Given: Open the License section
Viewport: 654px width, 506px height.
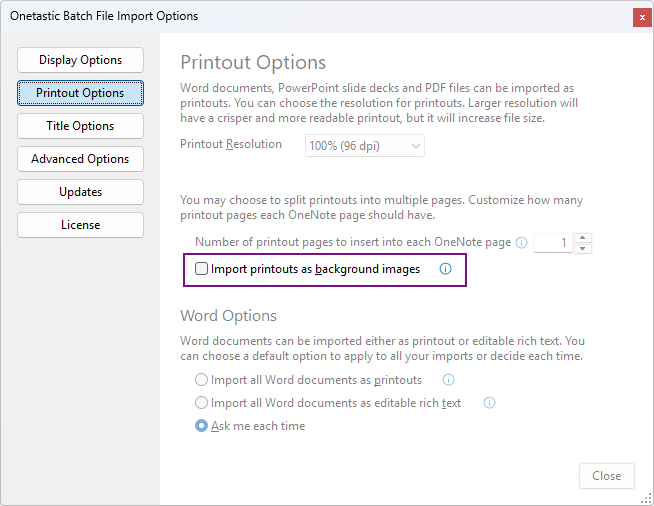Looking at the screenshot, I should [x=80, y=225].
